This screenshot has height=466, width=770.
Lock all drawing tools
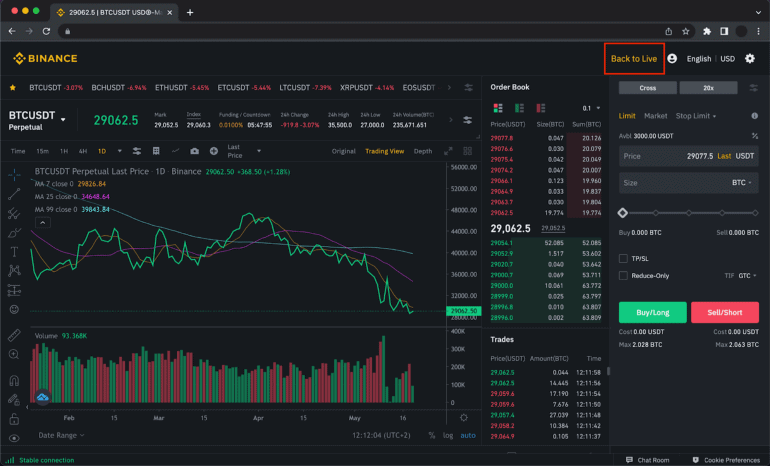point(14,419)
